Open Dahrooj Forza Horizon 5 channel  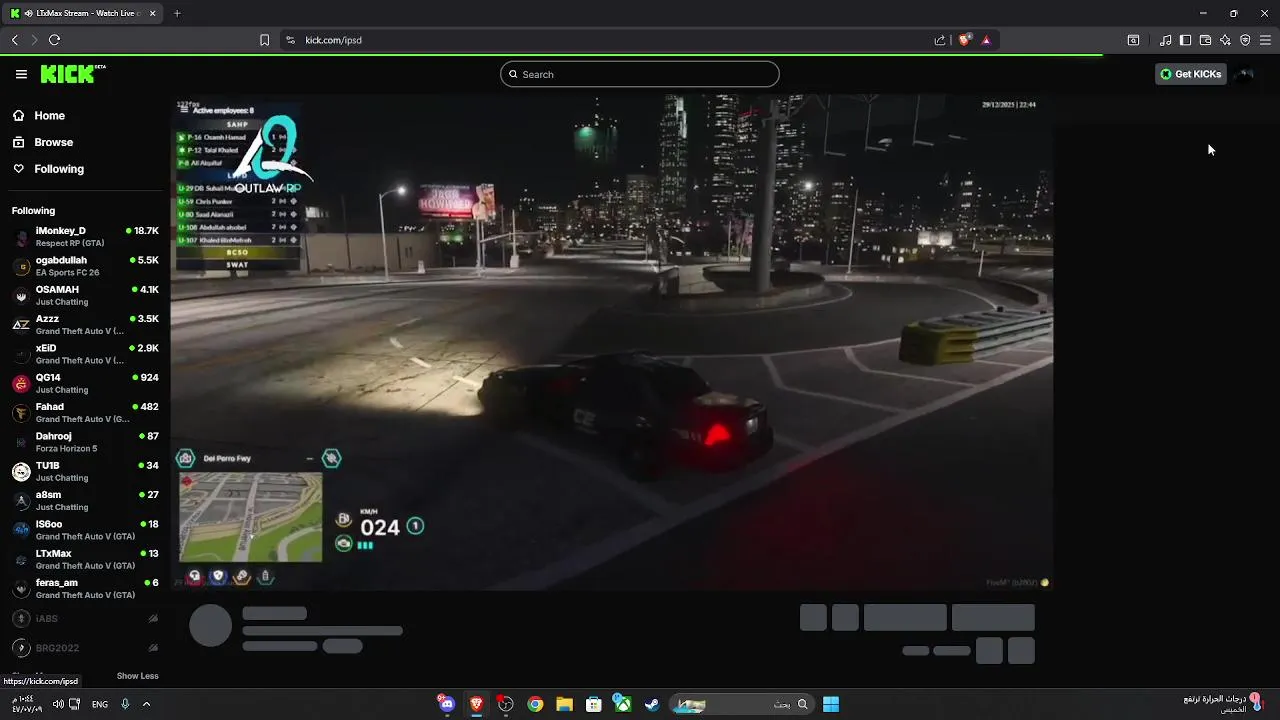[x=85, y=442]
